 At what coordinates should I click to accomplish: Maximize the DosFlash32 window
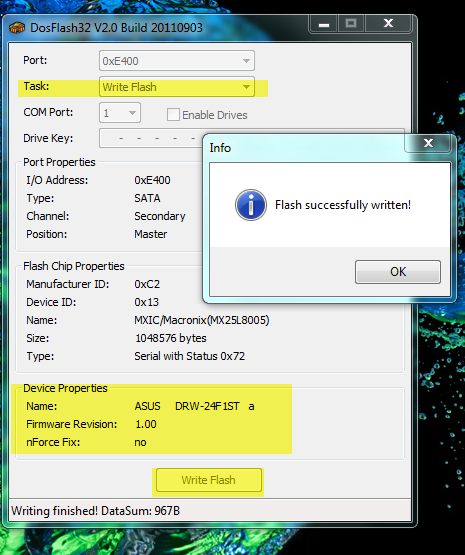point(350,24)
